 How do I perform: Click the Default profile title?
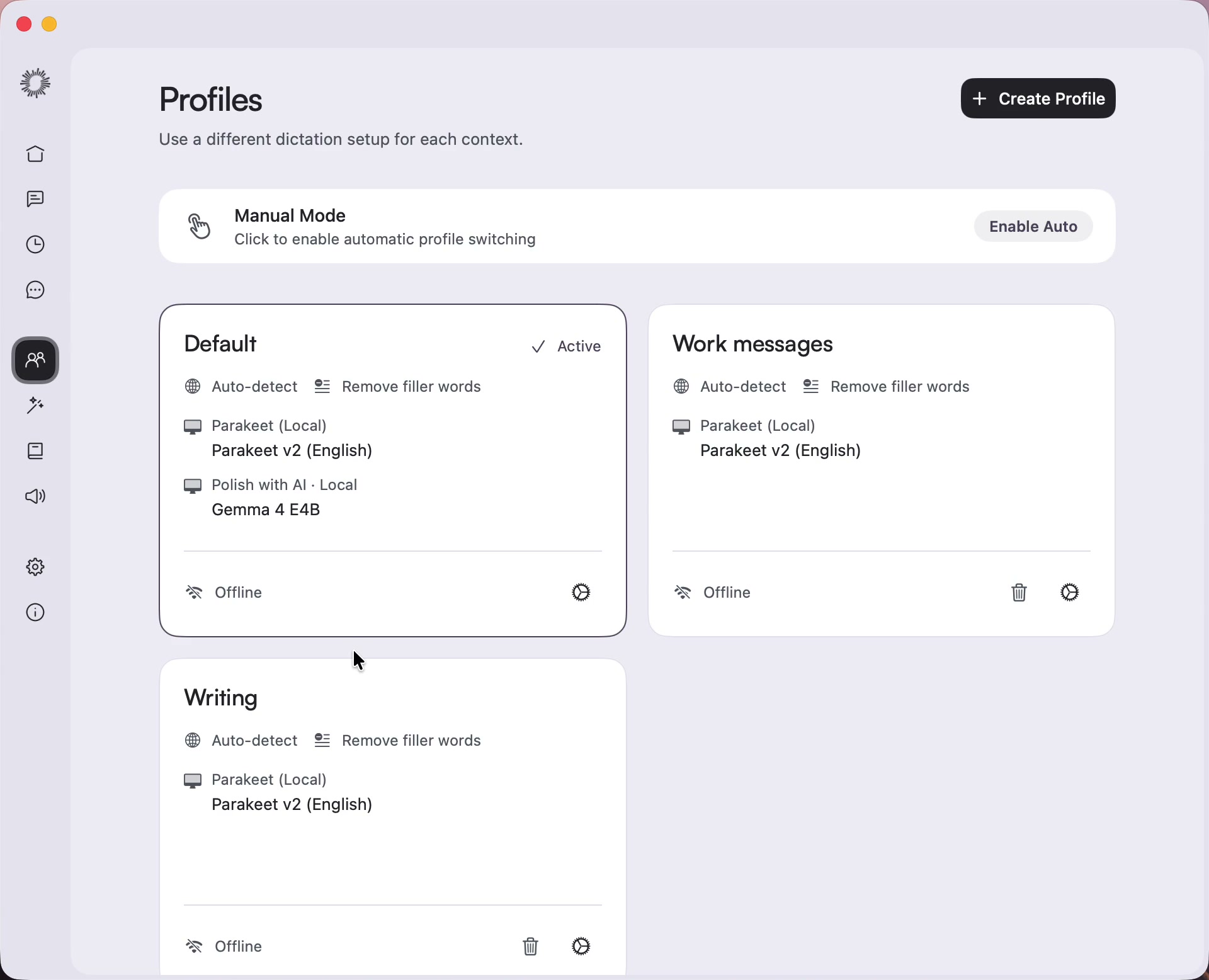220,344
